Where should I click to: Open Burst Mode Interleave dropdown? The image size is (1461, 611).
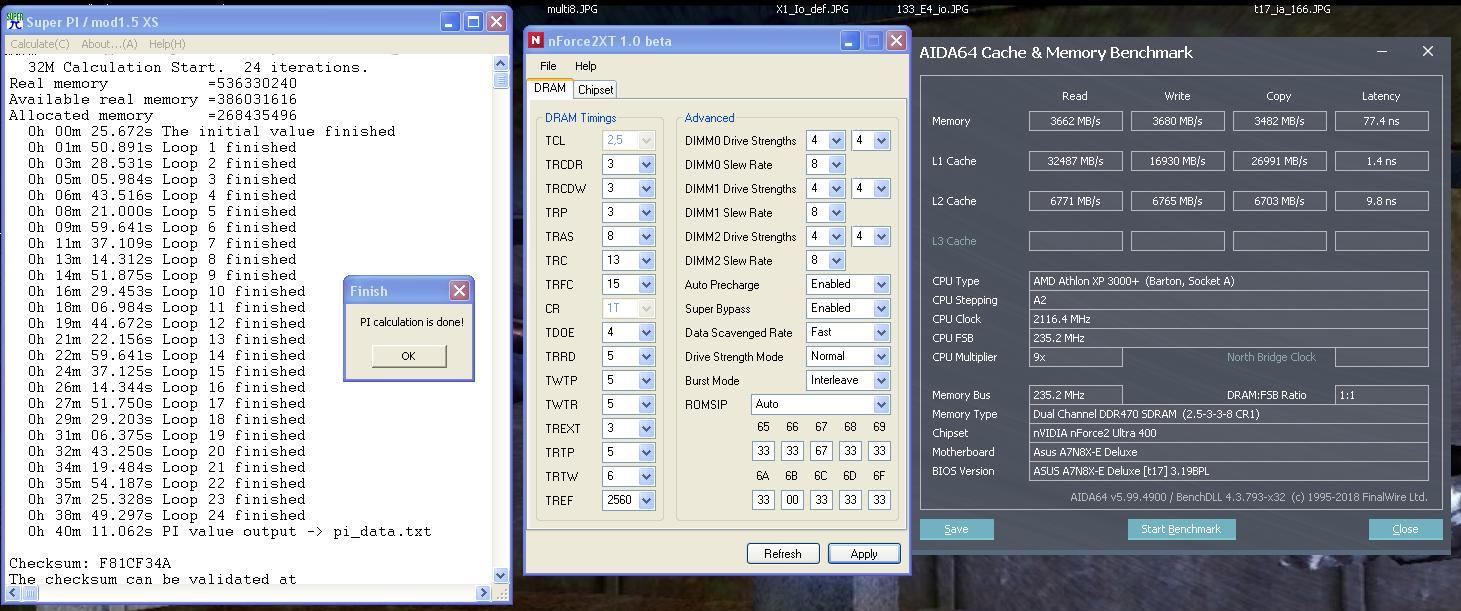coord(881,381)
